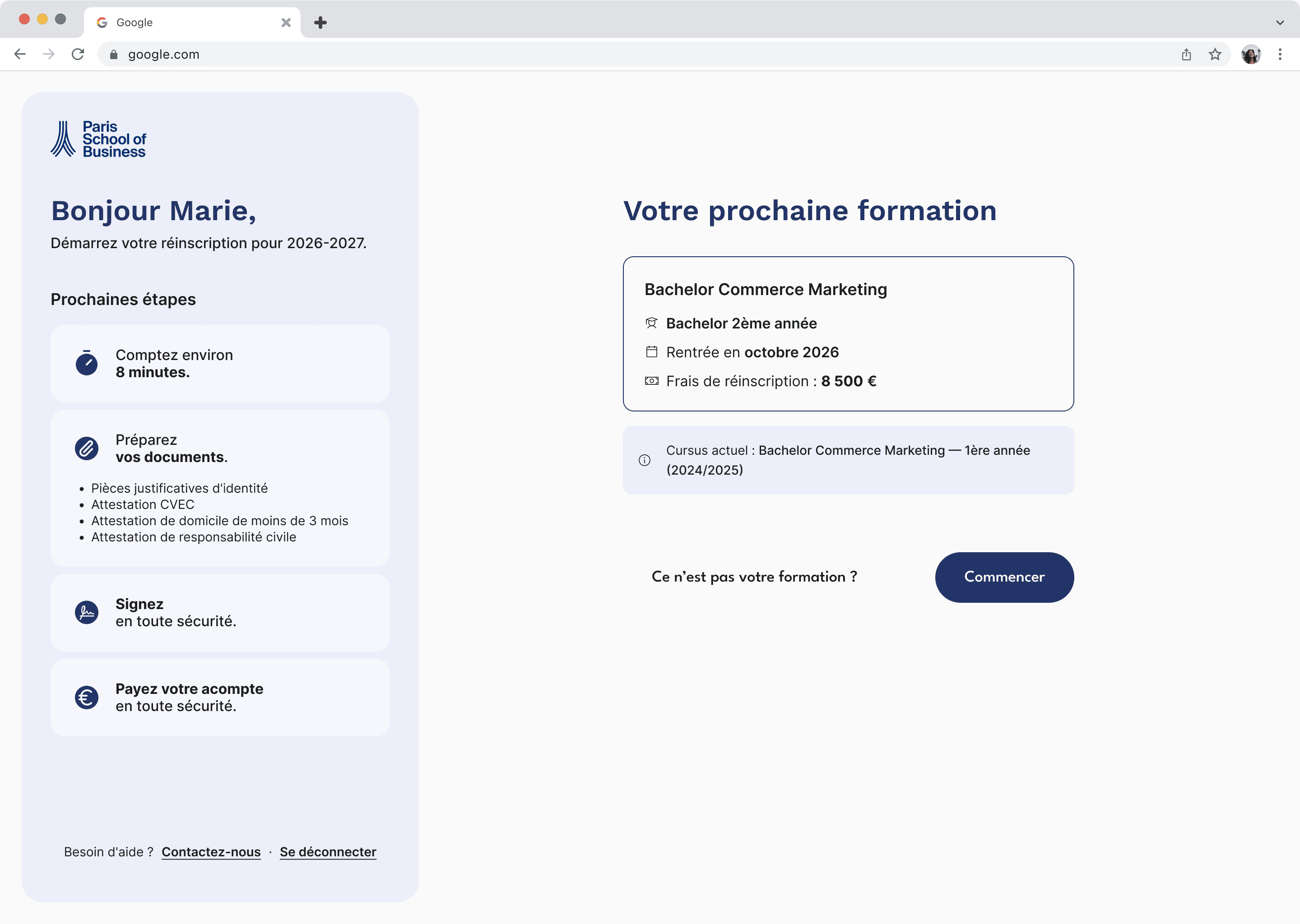Click the 'Prochaines étapes' heading

[123, 299]
